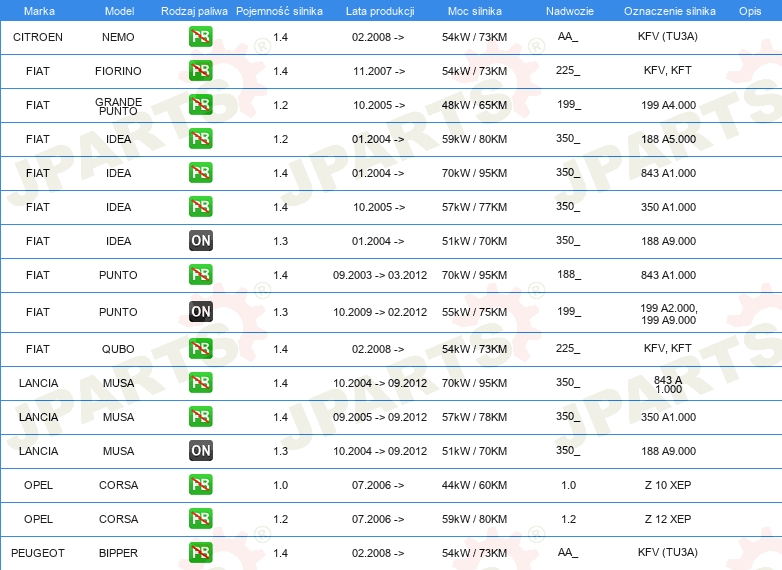Click the petrol icon for Peugeot Bipper
Screen dimensions: 782x570
[x=200, y=553]
